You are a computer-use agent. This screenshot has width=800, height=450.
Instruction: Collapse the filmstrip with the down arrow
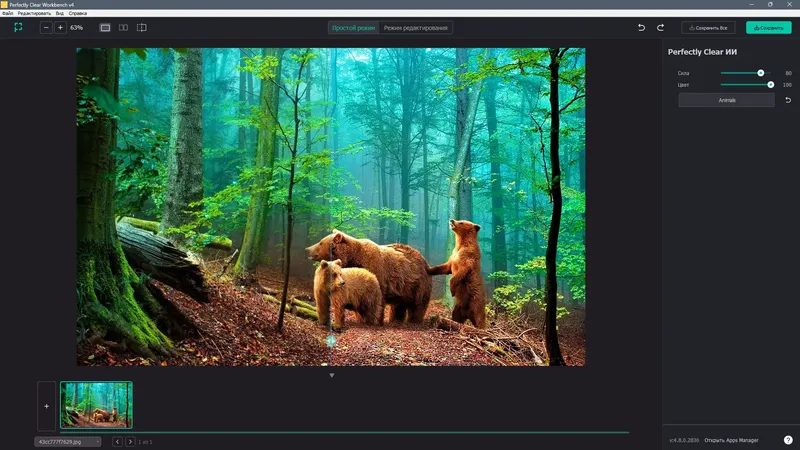coord(332,376)
